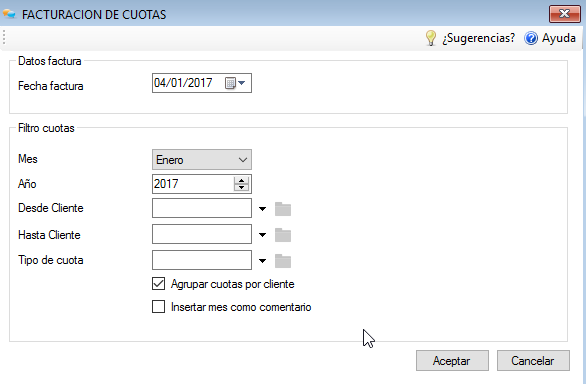Close the Facturacion de Cuotas window

tap(565, 14)
